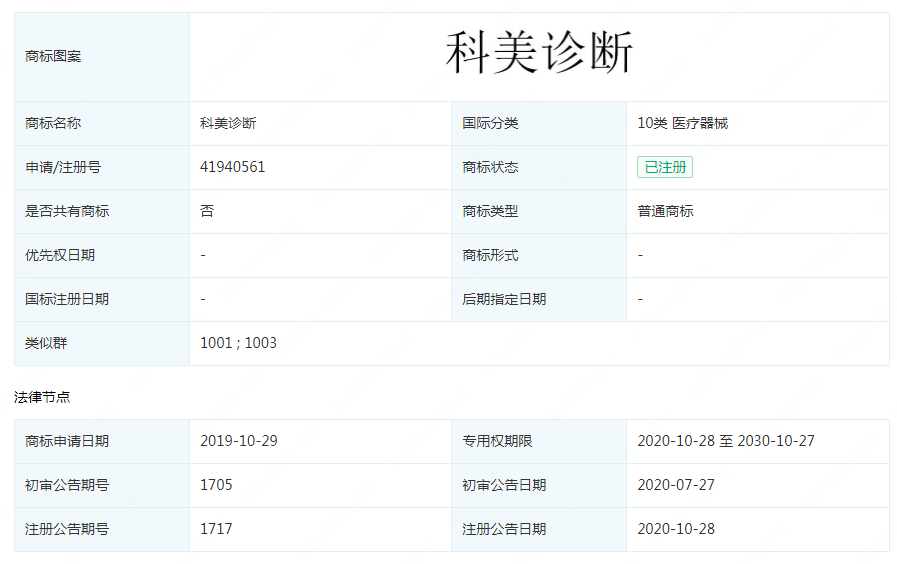Select the 法律节点 section heading
Image resolution: width=897 pixels, height=564 pixels.
point(42,397)
